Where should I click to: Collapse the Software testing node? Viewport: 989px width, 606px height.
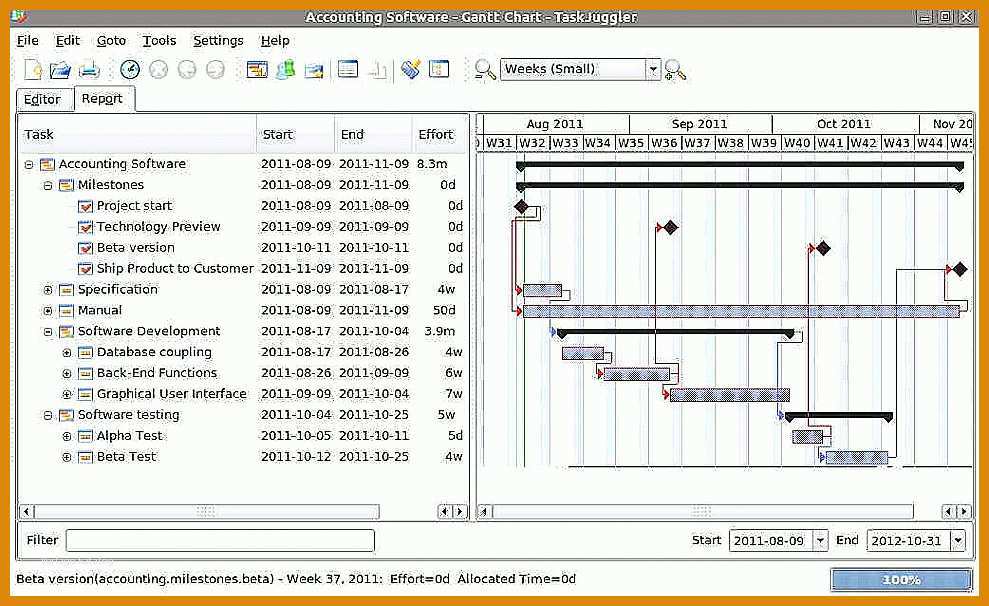pos(48,416)
